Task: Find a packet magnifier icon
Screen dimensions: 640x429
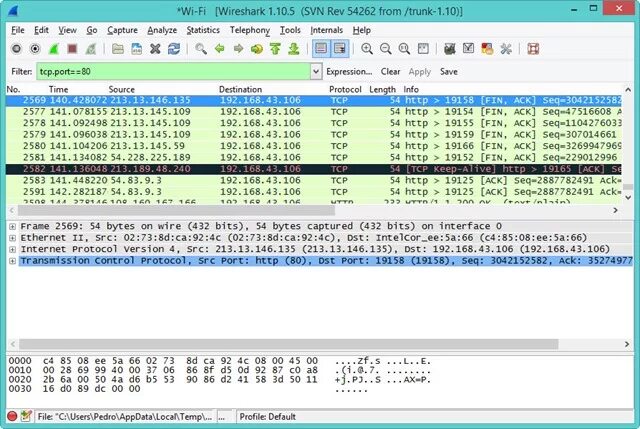Action: [x=201, y=49]
